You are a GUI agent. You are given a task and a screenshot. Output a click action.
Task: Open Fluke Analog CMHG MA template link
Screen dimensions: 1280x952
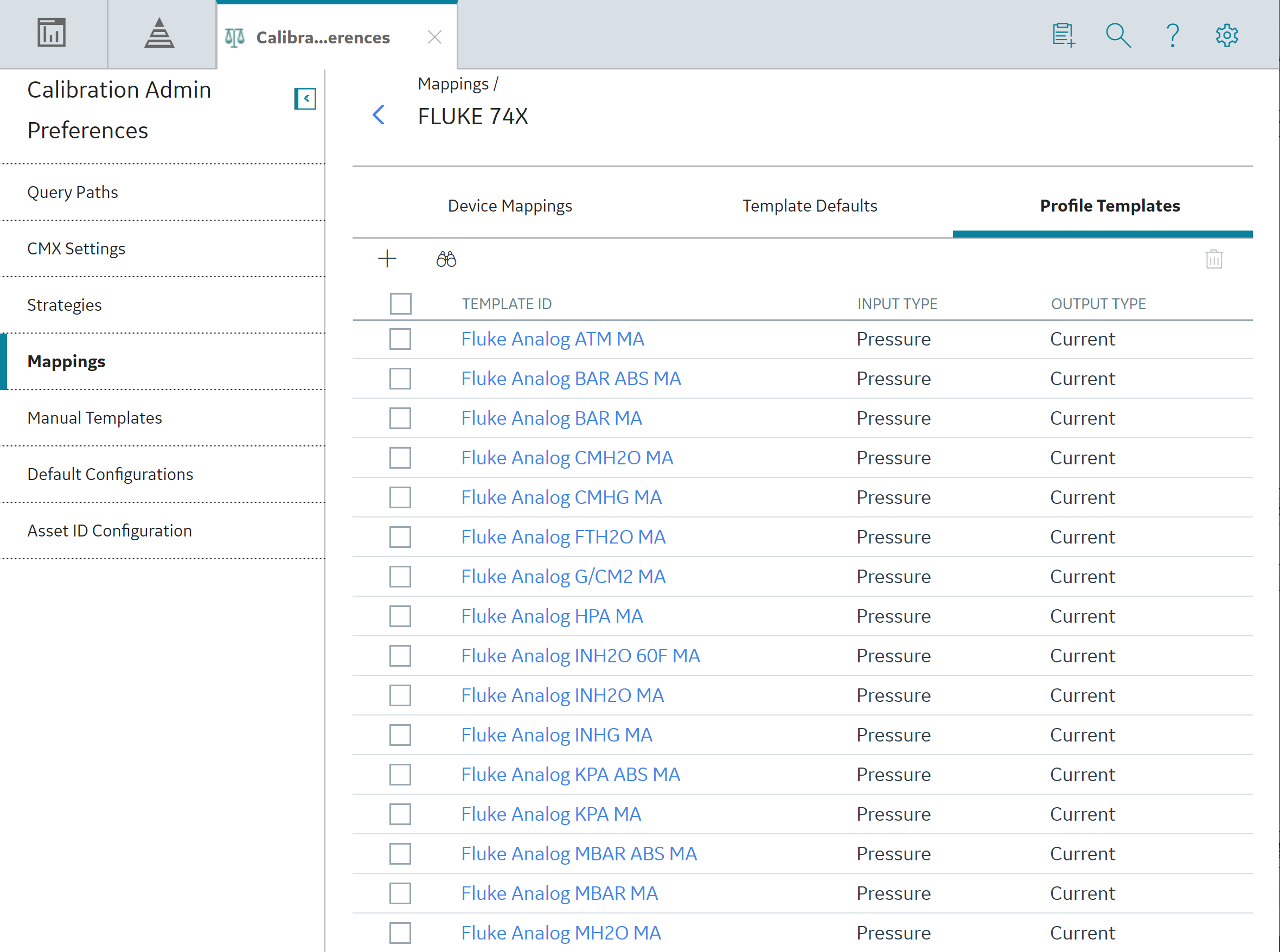click(561, 497)
